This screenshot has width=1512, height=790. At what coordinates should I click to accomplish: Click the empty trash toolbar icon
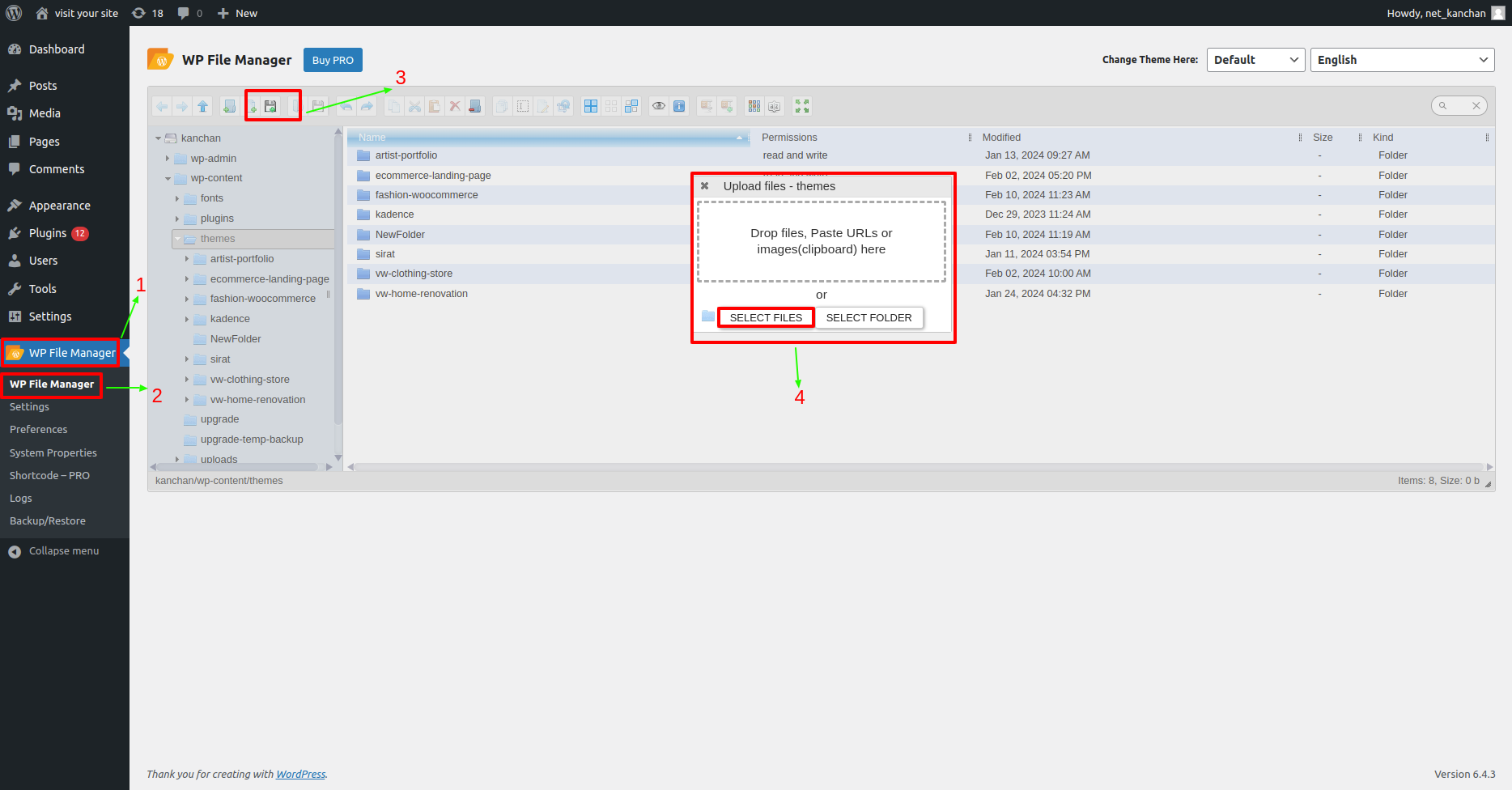pos(475,106)
